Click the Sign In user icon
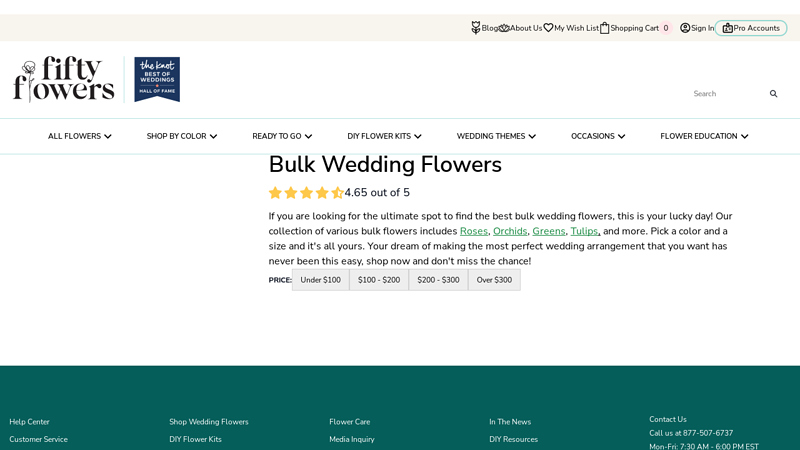This screenshot has width=800, height=450. tap(685, 28)
